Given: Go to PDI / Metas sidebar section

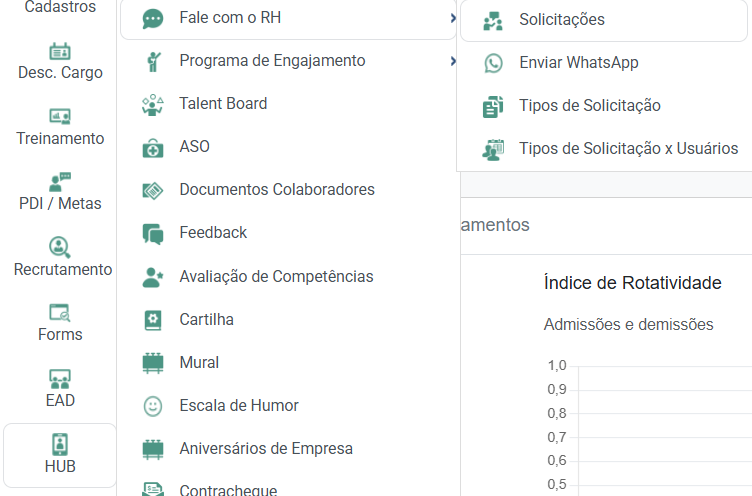Looking at the screenshot, I should click(60, 191).
